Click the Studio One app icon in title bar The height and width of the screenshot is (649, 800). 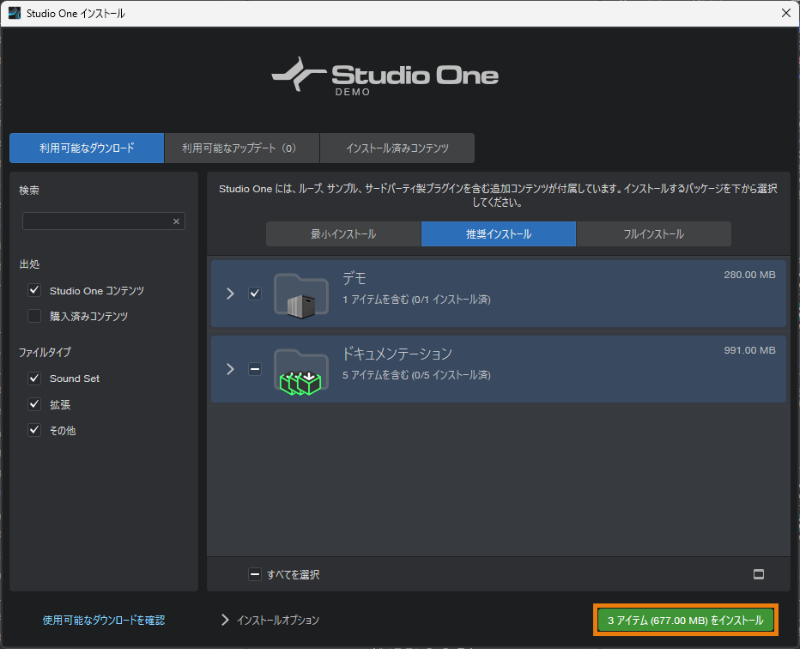[x=14, y=13]
